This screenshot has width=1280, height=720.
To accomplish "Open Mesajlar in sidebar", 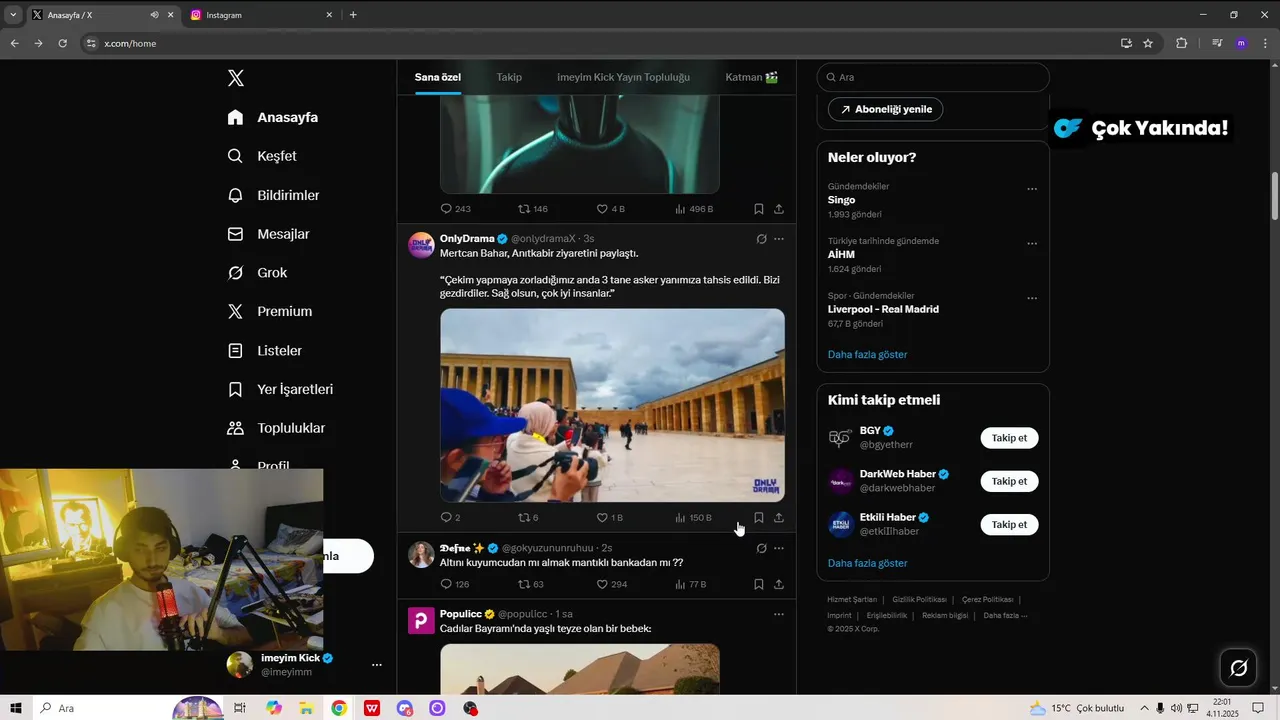I will pyautogui.click(x=268, y=234).
